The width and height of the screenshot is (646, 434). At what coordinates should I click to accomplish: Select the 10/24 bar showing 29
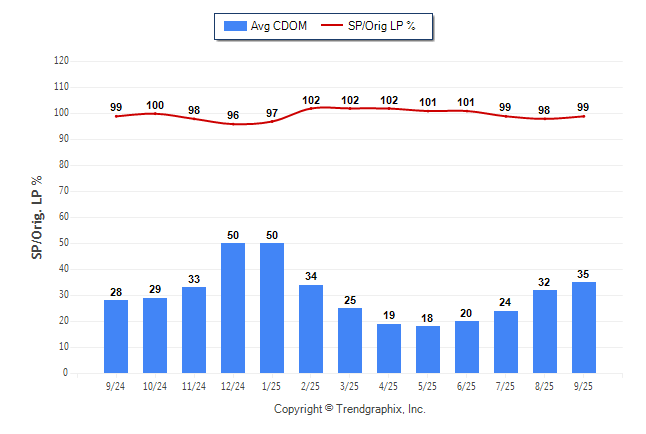tap(155, 335)
